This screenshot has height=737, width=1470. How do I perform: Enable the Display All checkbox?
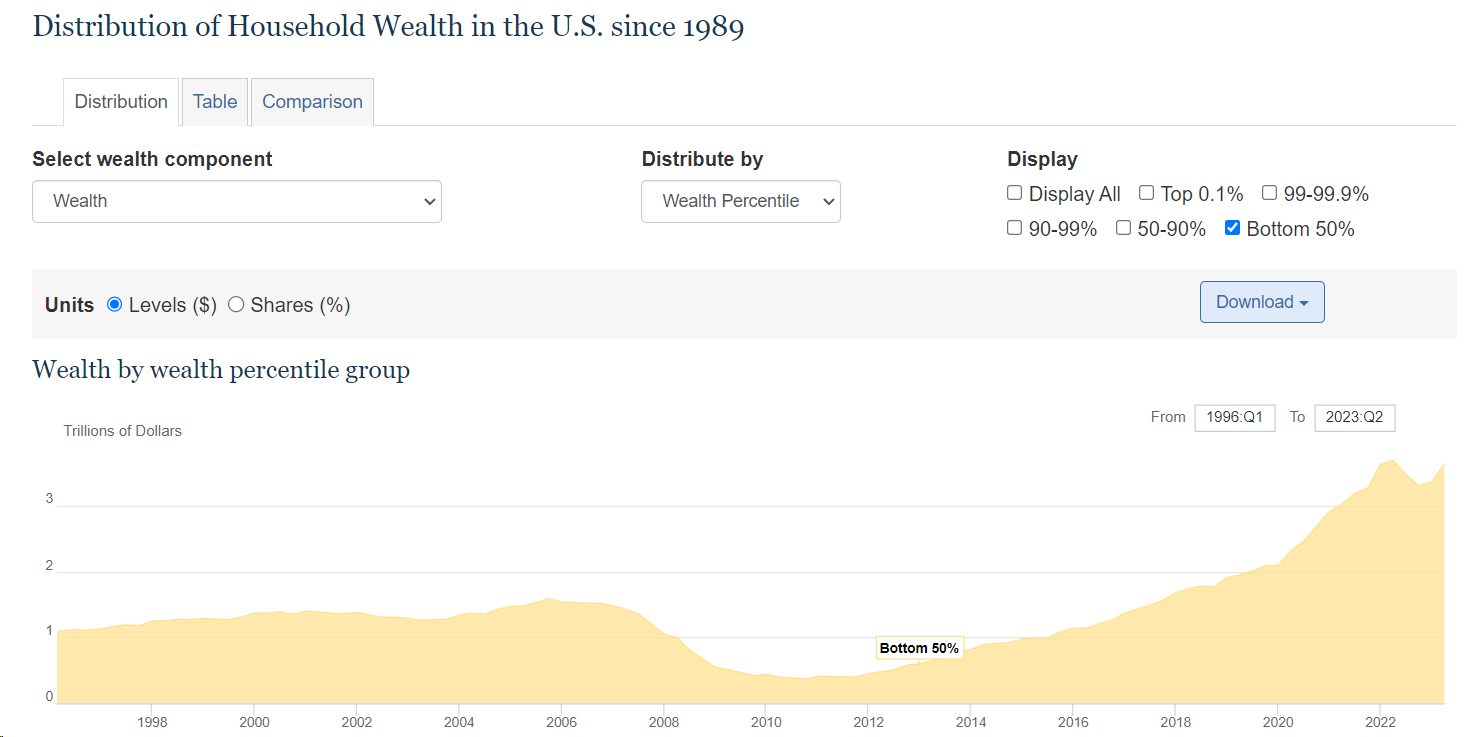1015,193
